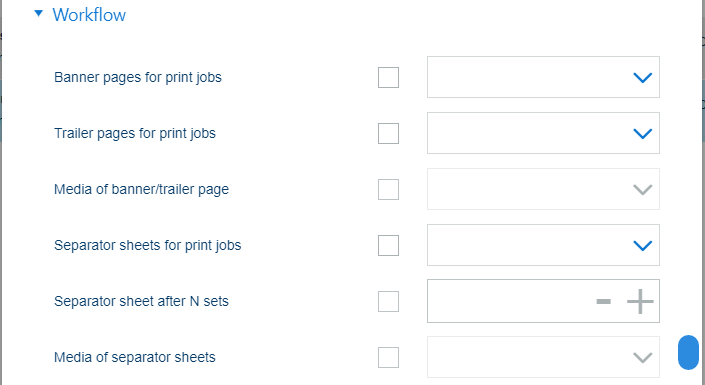
Task: Tick Separator sheets for print jobs checkbox
Action: [388, 246]
